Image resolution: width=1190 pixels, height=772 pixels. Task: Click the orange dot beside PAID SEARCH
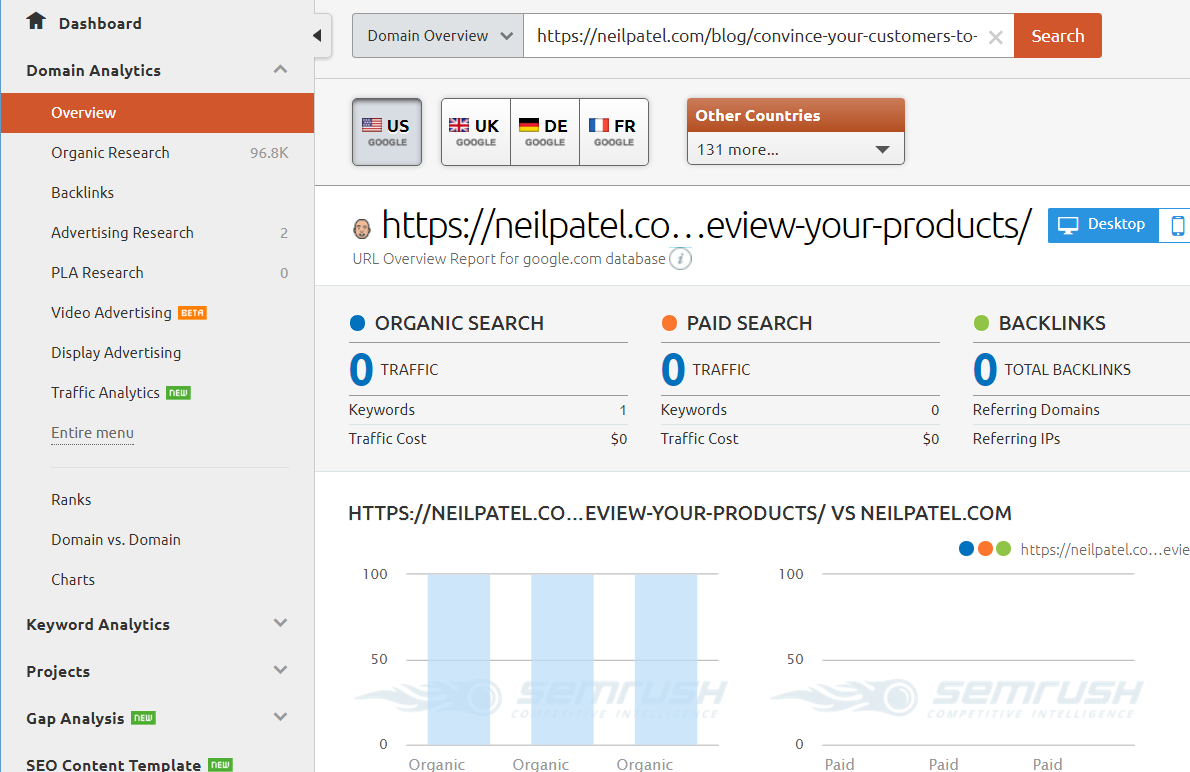tap(669, 323)
